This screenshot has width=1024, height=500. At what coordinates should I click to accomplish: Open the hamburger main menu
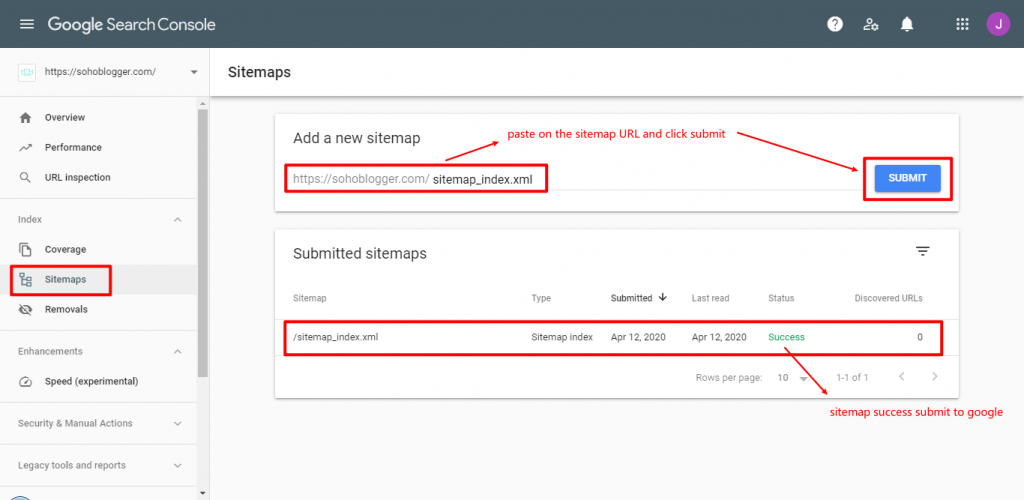26,24
